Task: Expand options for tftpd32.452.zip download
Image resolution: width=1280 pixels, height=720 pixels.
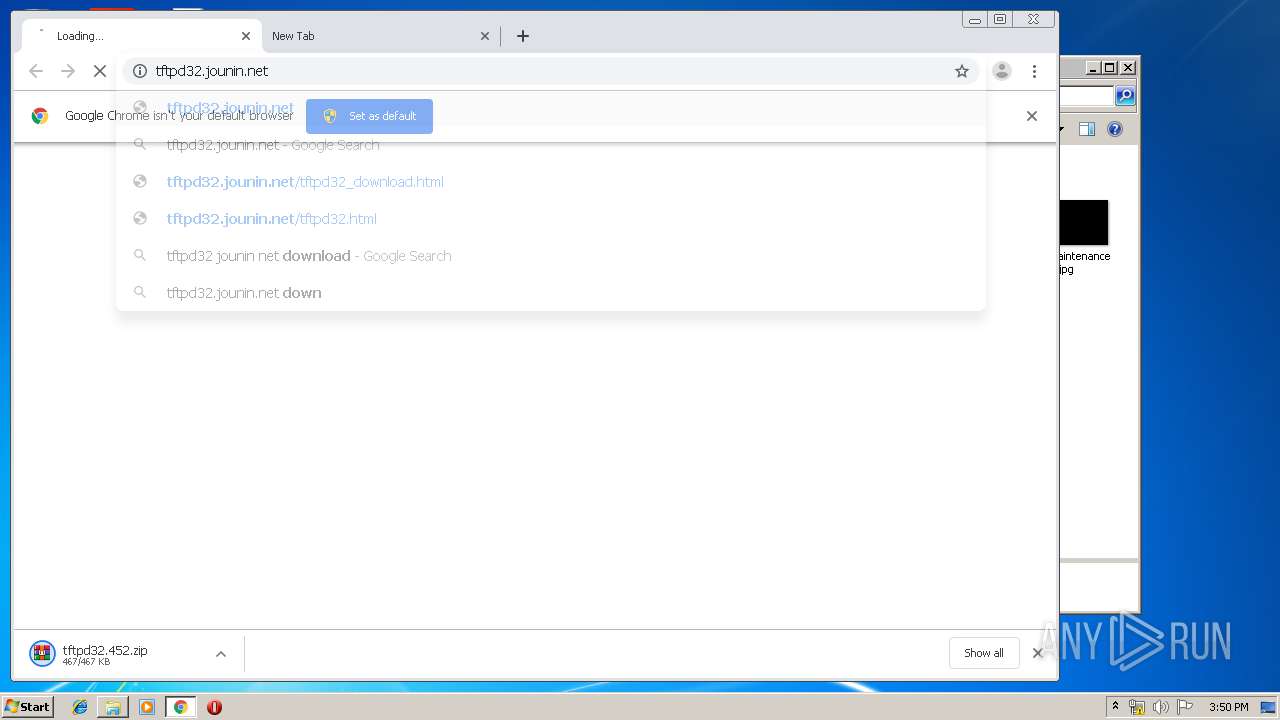Action: (x=221, y=654)
